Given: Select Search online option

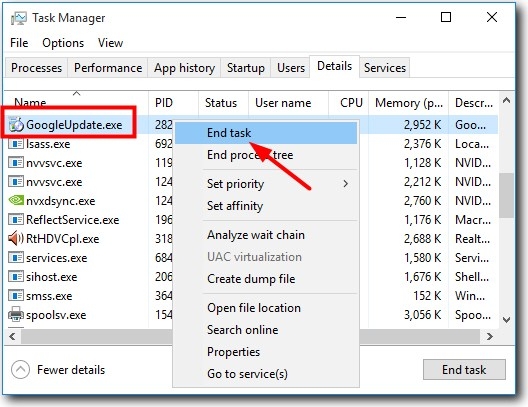Looking at the screenshot, I should click(x=266, y=330).
